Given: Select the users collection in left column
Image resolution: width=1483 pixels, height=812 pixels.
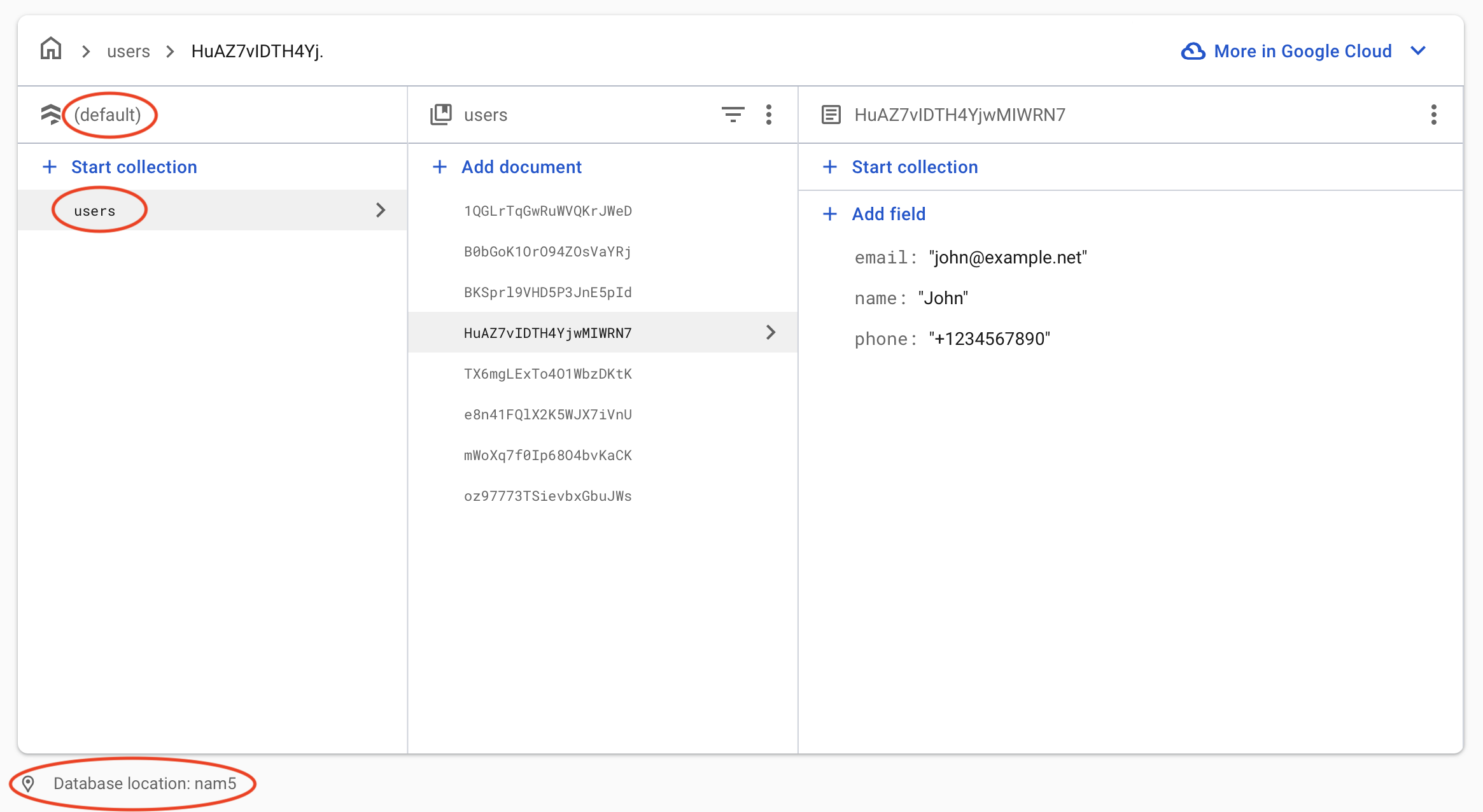Looking at the screenshot, I should [x=213, y=210].
